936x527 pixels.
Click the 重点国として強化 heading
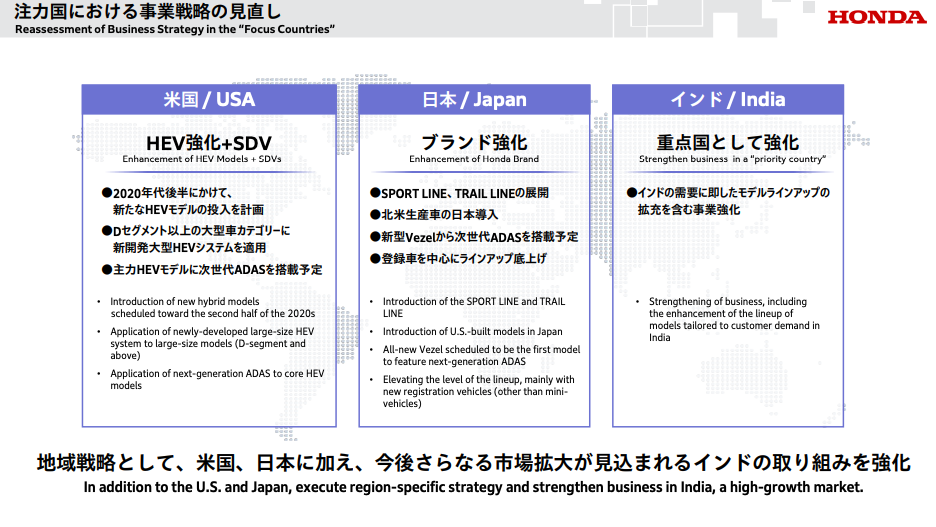tap(727, 142)
